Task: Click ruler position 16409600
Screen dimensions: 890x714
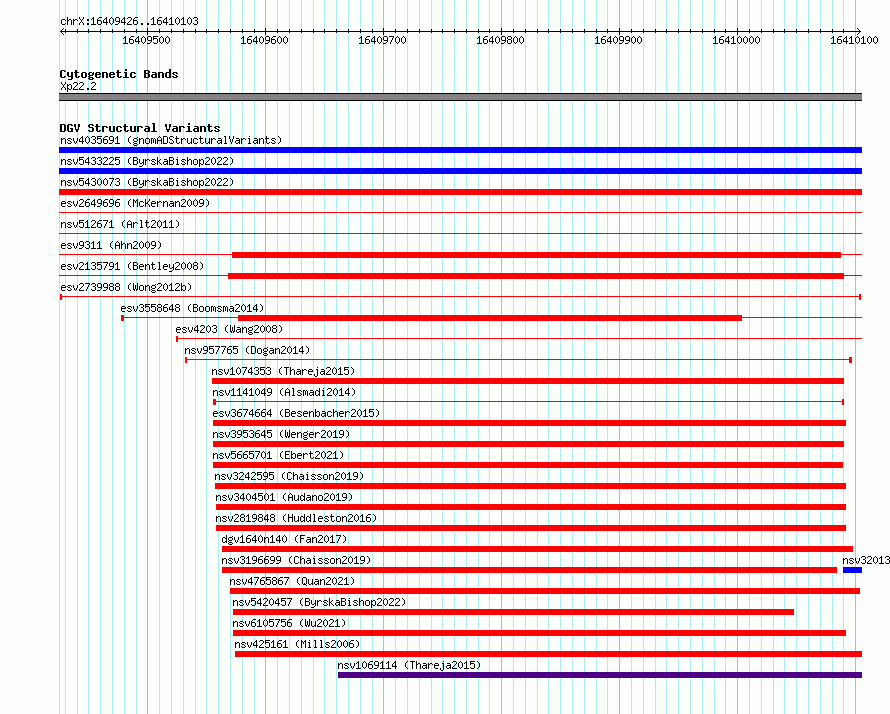Action: pos(265,40)
